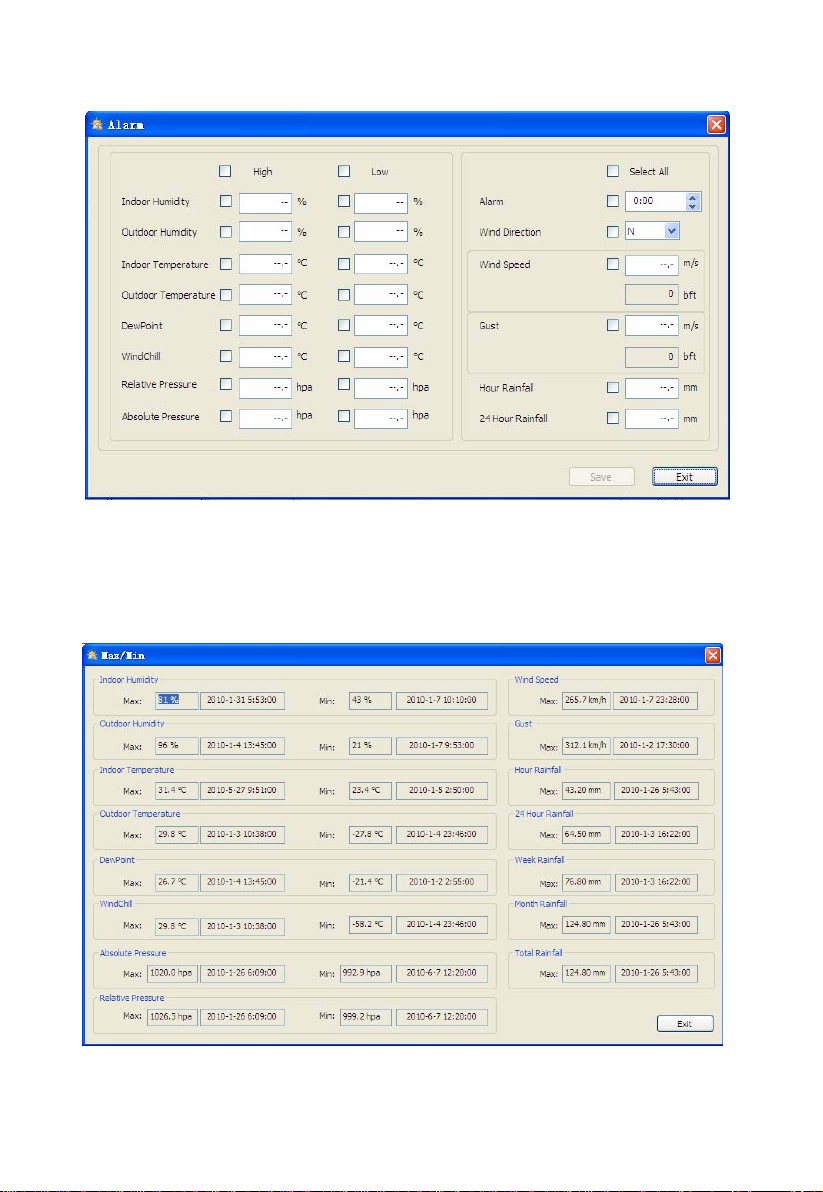823x1192 pixels.
Task: Click the Indoor Humidity high value field
Action: point(265,203)
